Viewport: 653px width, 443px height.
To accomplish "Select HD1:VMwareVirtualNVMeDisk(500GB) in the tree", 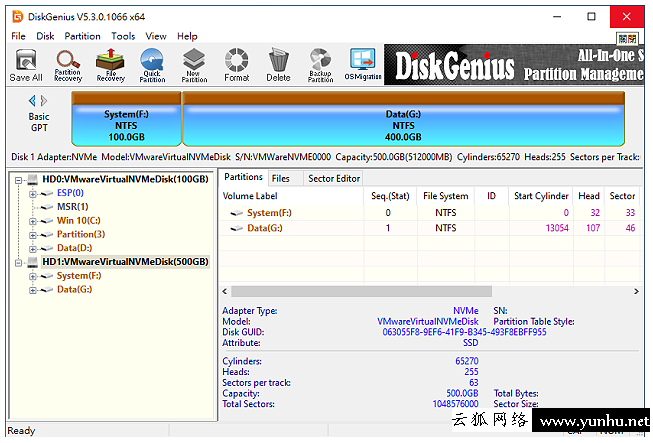I will click(x=125, y=261).
